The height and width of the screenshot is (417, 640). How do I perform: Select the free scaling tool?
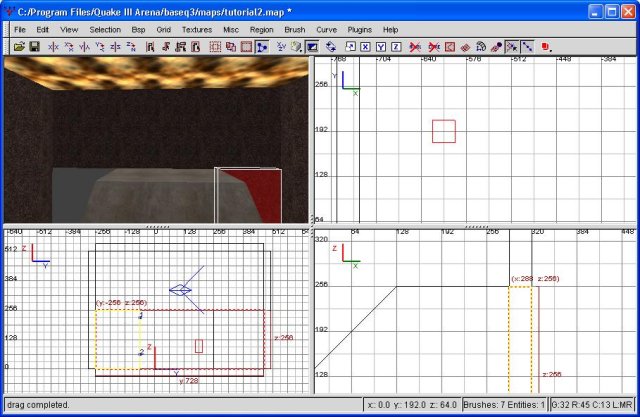(350, 47)
